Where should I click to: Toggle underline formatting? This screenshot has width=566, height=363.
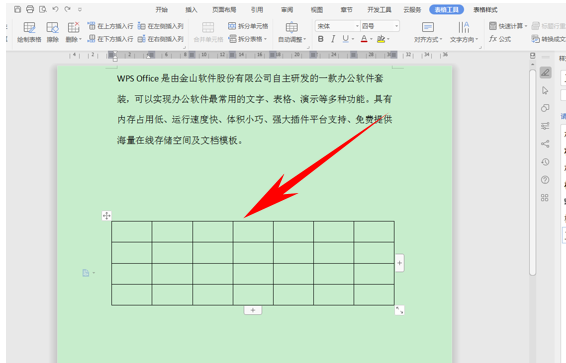345,39
